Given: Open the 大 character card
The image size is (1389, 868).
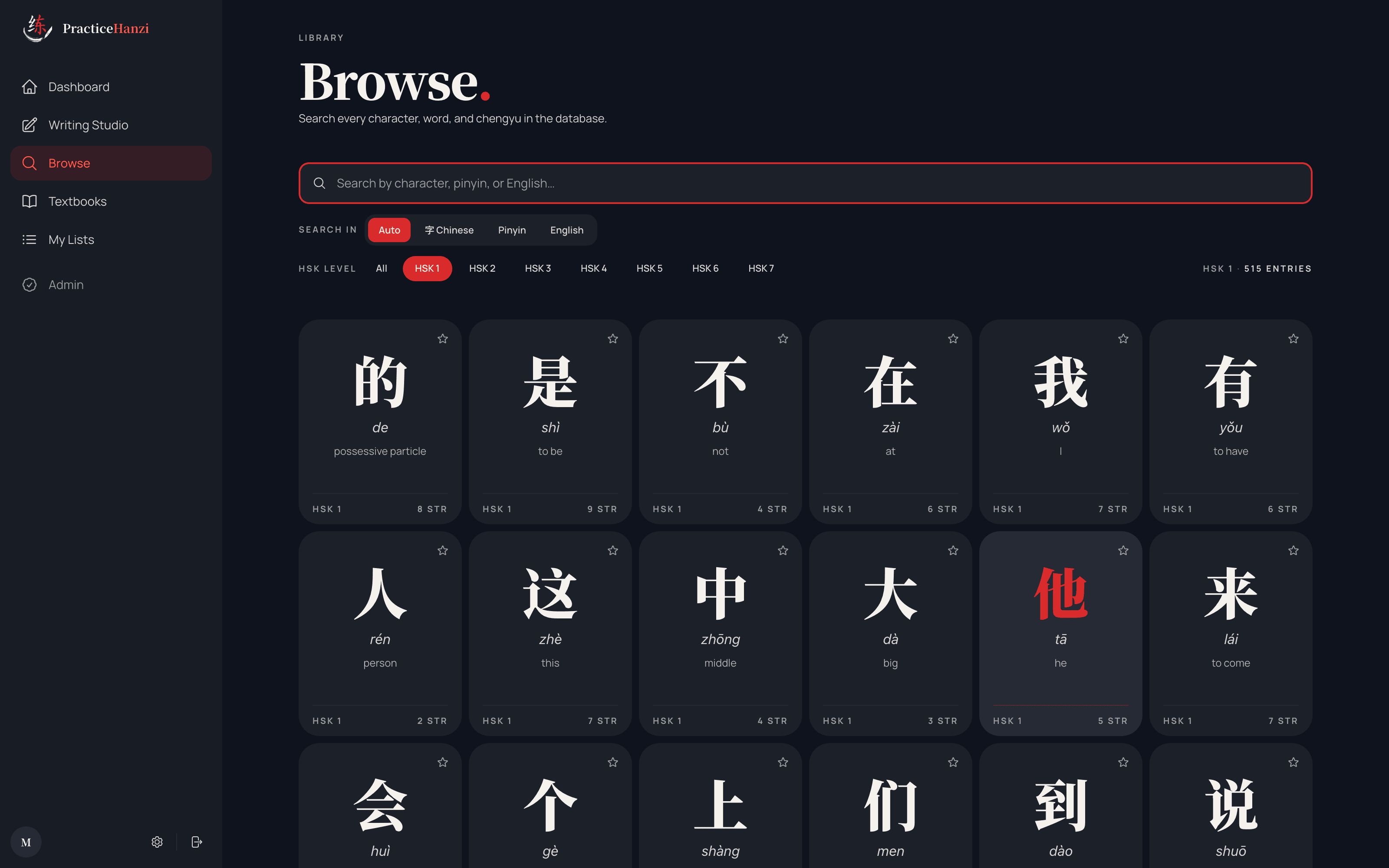Looking at the screenshot, I should click(x=890, y=634).
